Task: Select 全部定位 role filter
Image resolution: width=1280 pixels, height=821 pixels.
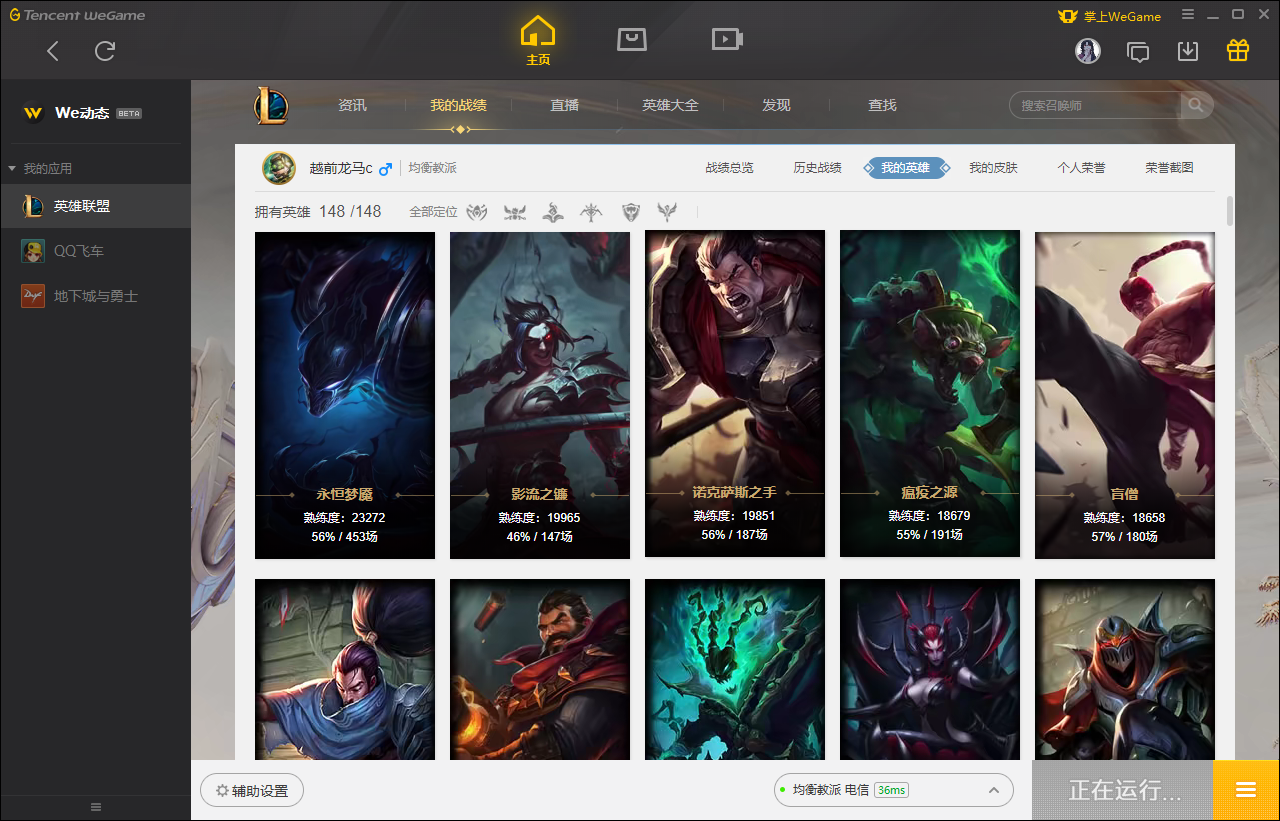Action: click(433, 212)
